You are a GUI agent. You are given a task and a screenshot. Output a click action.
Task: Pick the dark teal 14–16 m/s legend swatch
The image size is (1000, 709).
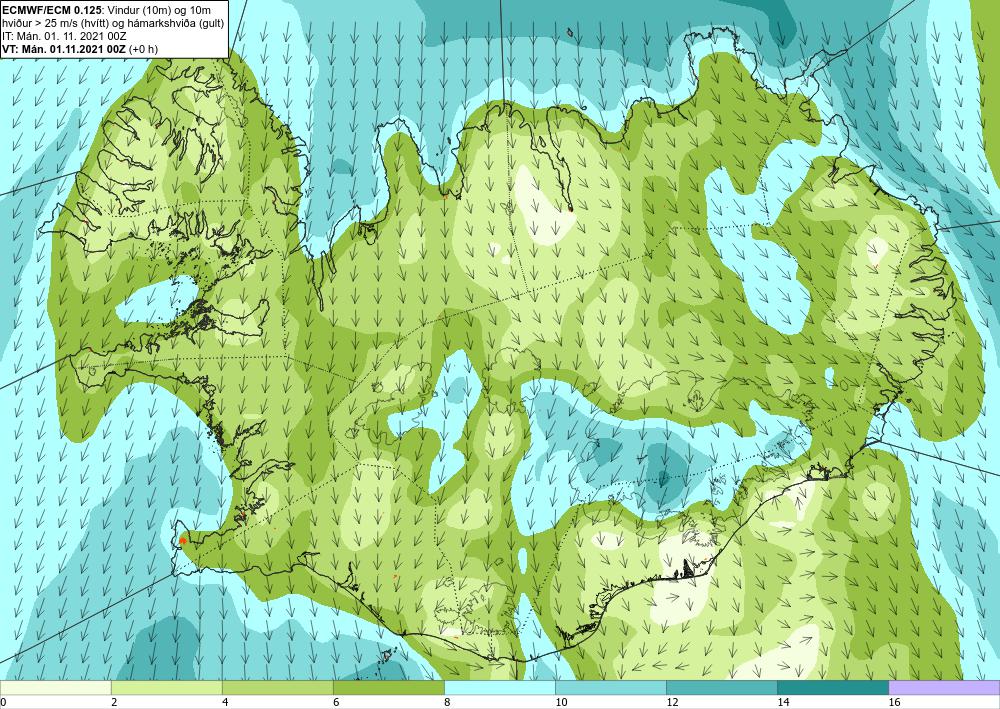click(833, 688)
